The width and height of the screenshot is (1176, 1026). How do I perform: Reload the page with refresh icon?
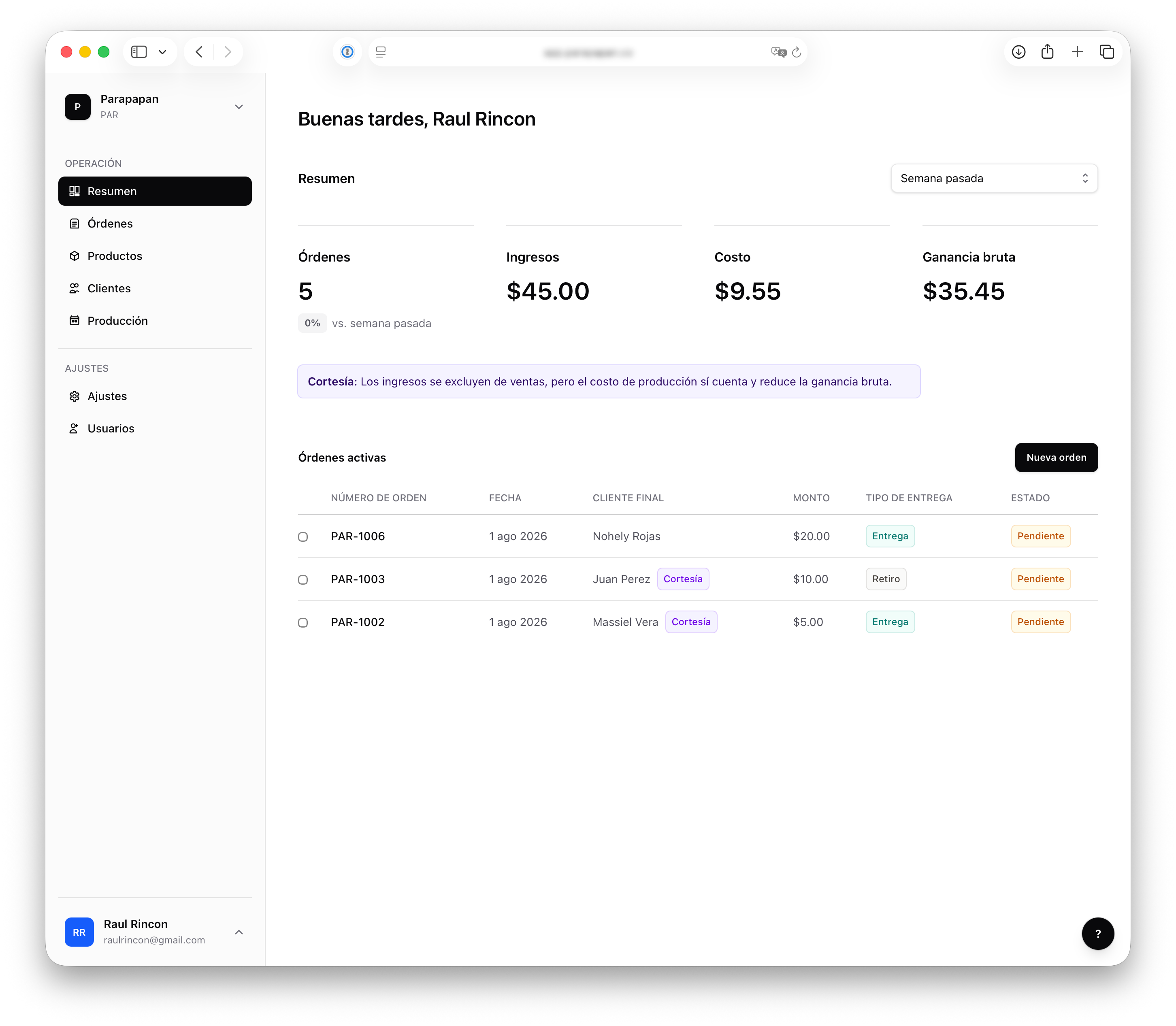[x=797, y=52]
